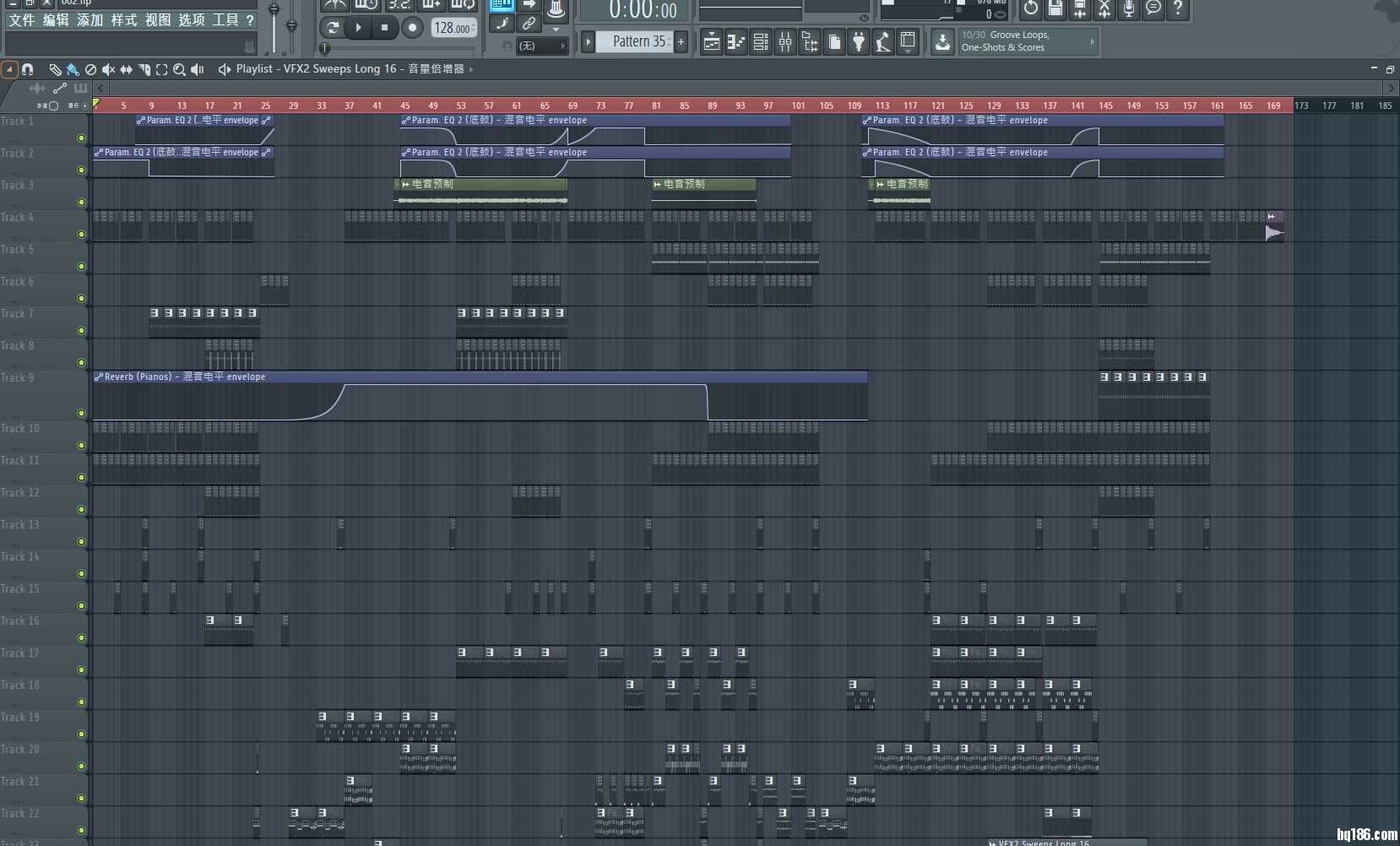Expand arrow below the metronome knob icon
1400x846 pixels.
(x=556, y=29)
